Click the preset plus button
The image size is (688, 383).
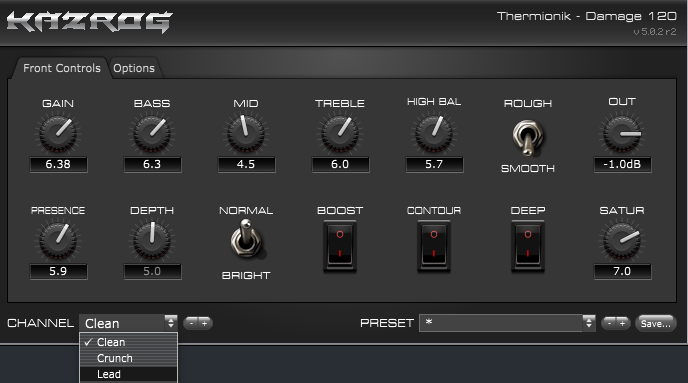click(x=623, y=323)
